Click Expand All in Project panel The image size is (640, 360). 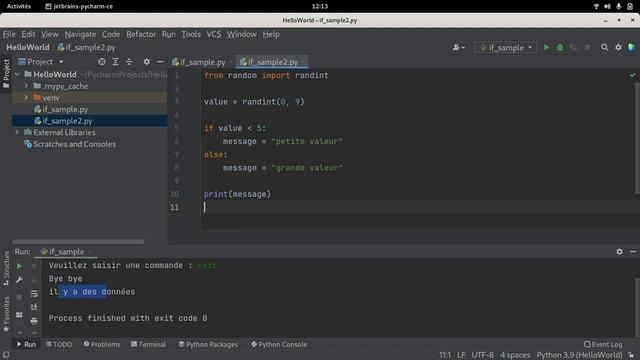point(116,62)
